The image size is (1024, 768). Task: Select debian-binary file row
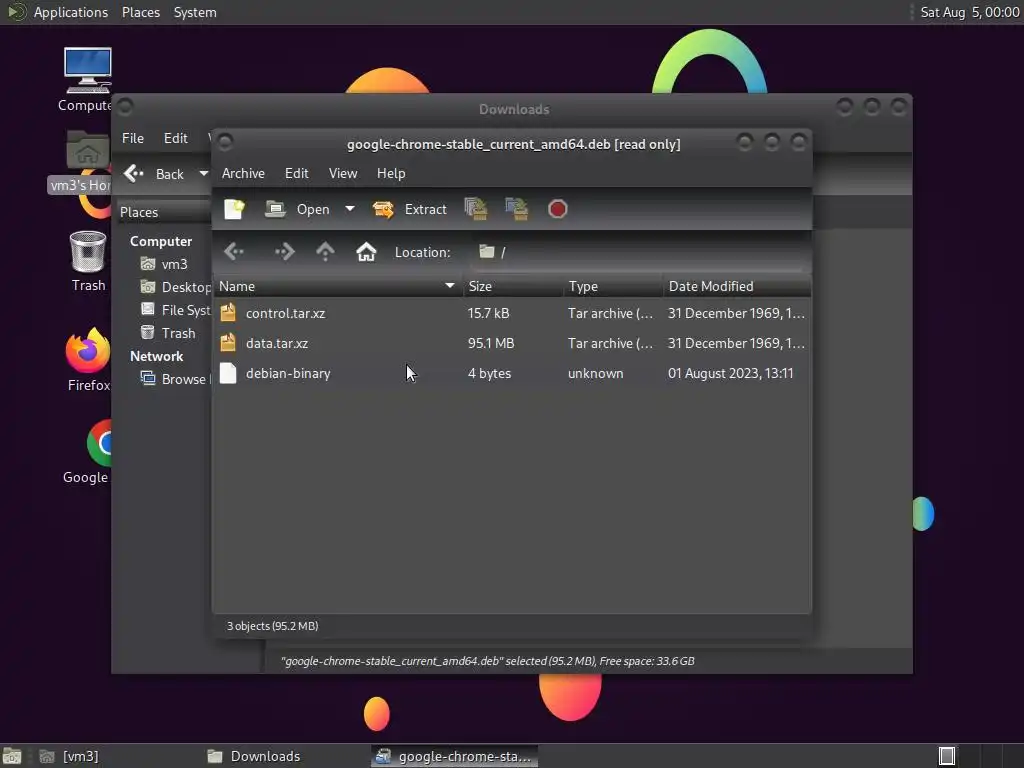coord(512,374)
